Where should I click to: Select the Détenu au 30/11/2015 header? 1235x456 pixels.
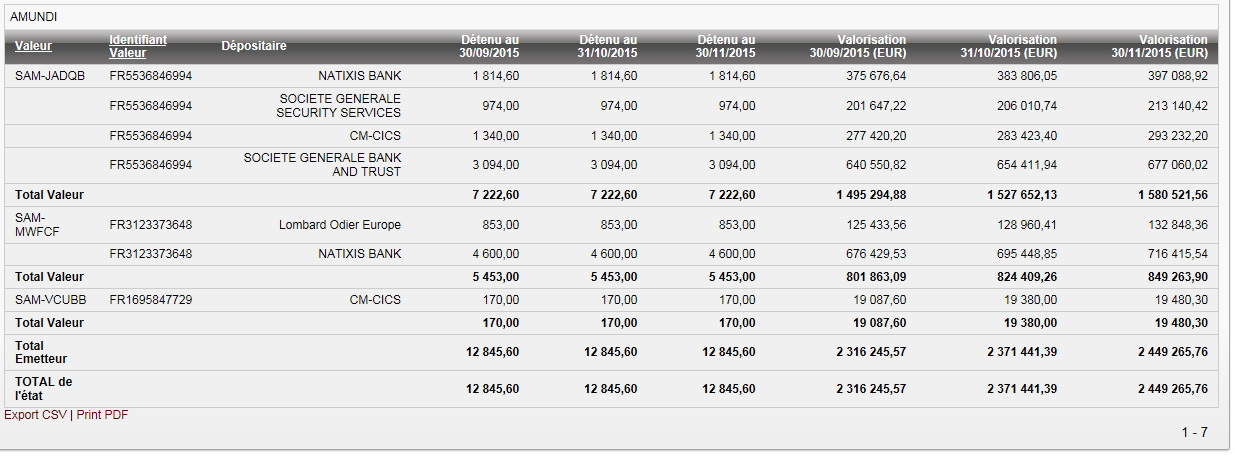coord(726,46)
